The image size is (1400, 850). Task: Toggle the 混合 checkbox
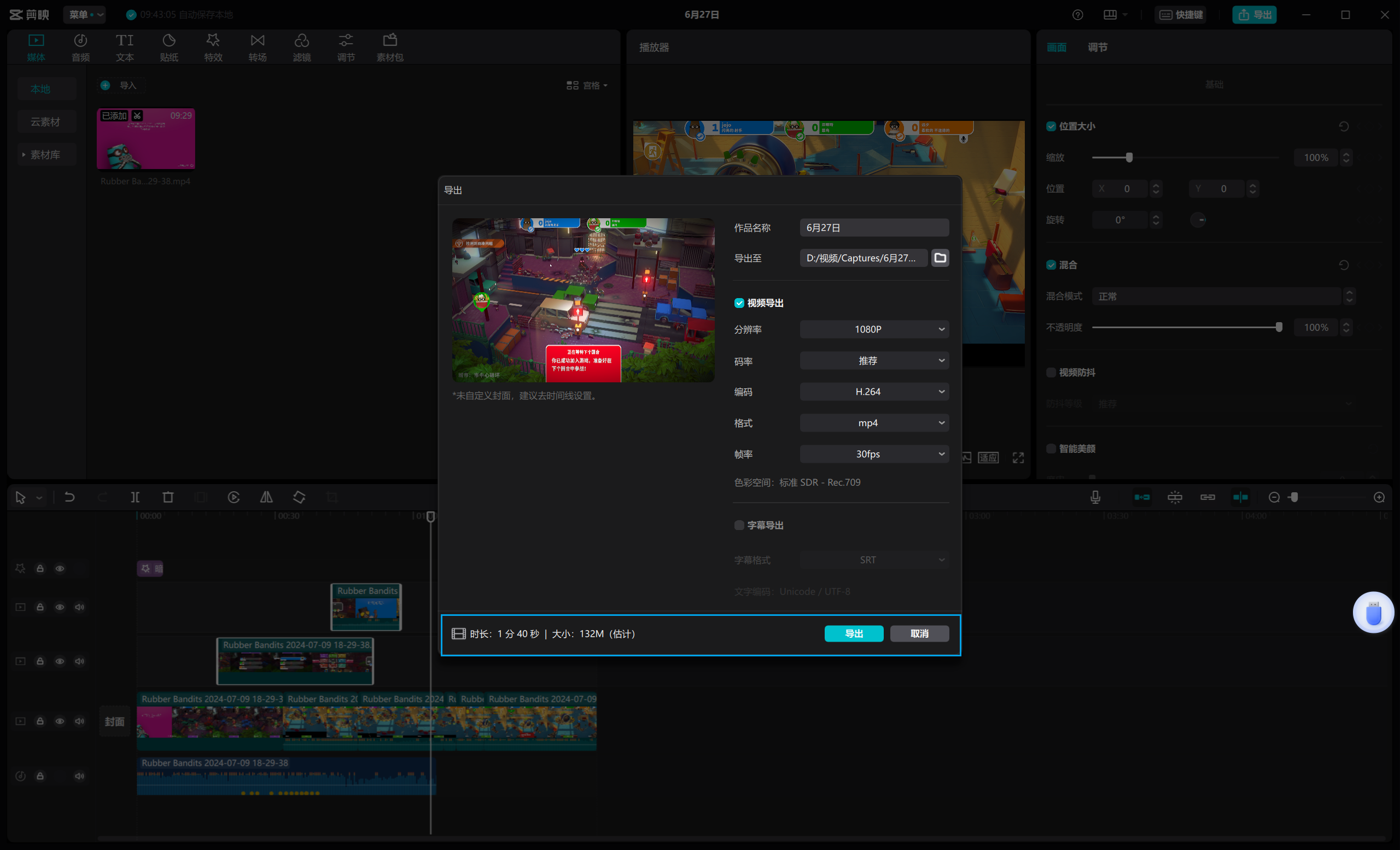pyautogui.click(x=1051, y=265)
